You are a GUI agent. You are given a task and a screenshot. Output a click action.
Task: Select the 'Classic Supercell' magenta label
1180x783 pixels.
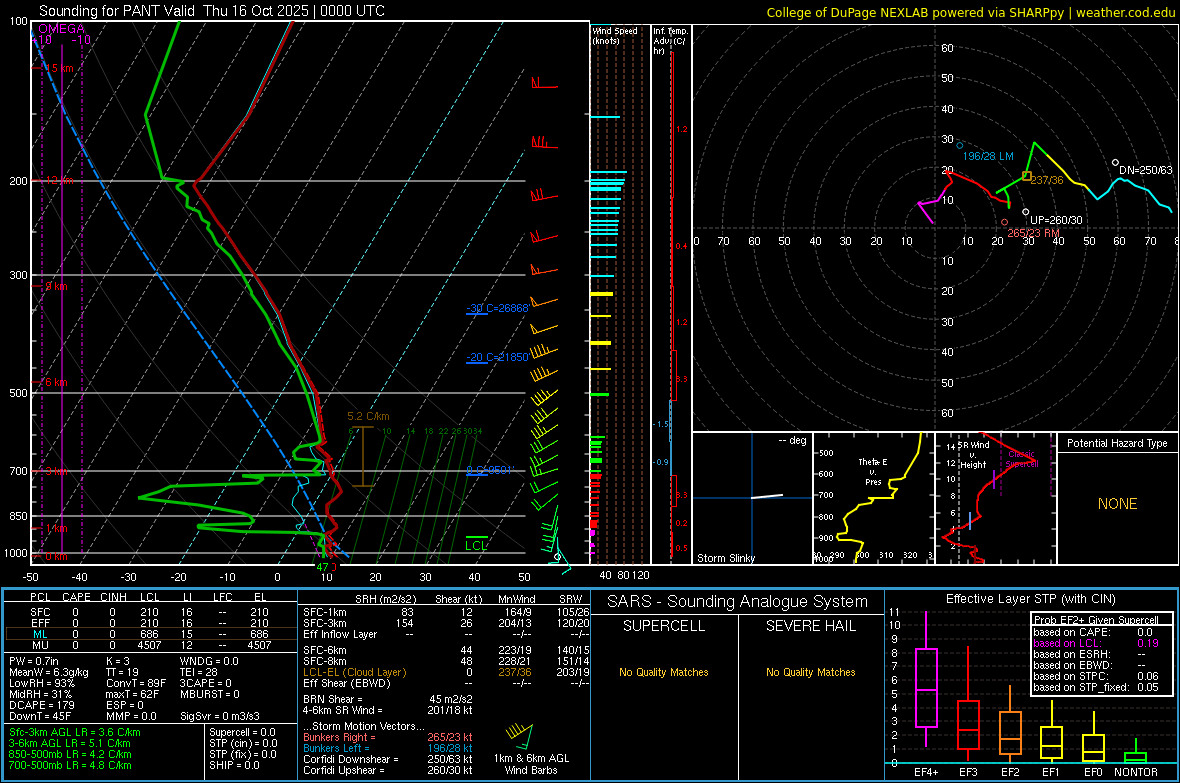point(1022,459)
